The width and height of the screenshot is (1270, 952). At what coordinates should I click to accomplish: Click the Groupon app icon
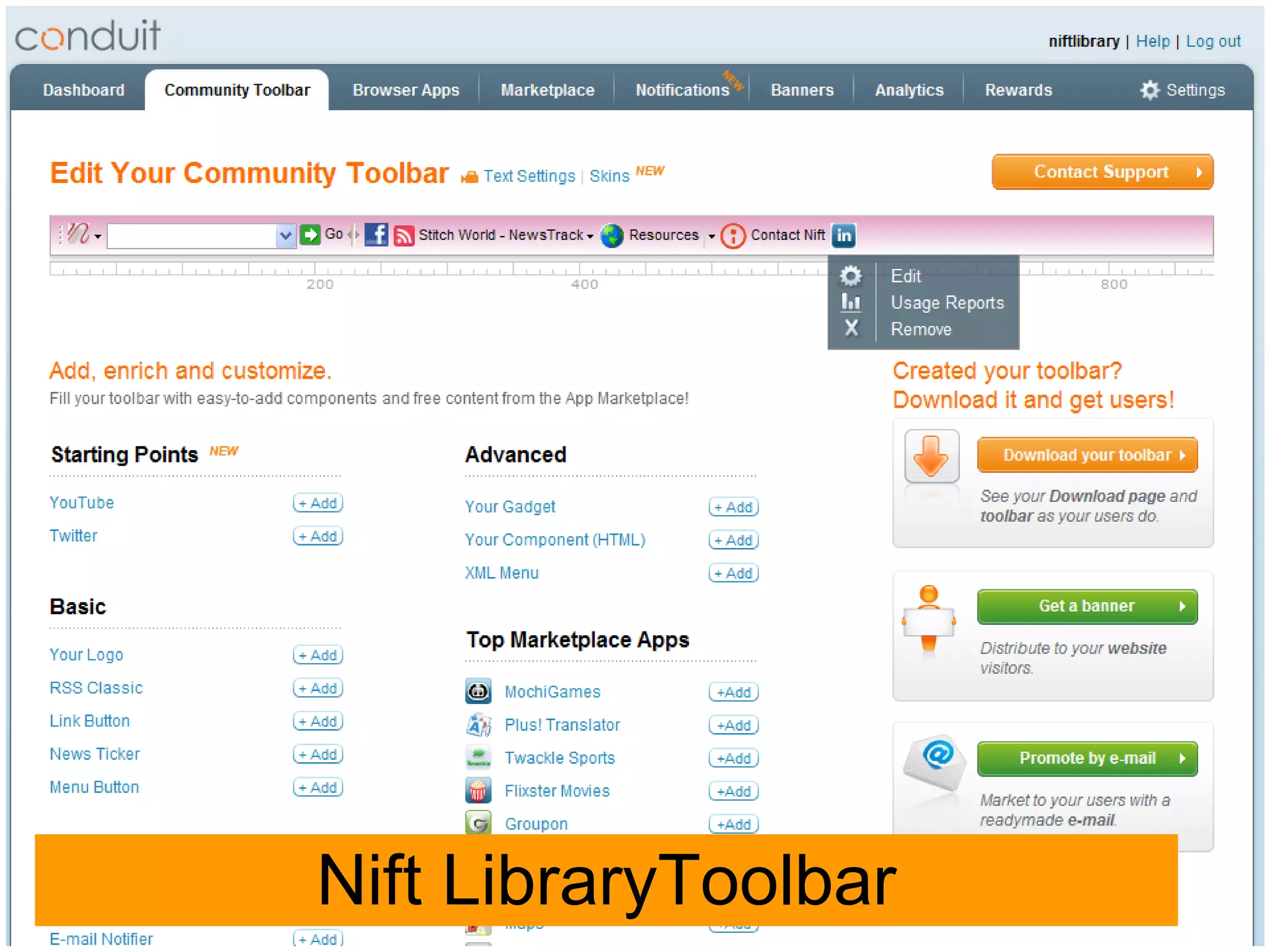(478, 824)
